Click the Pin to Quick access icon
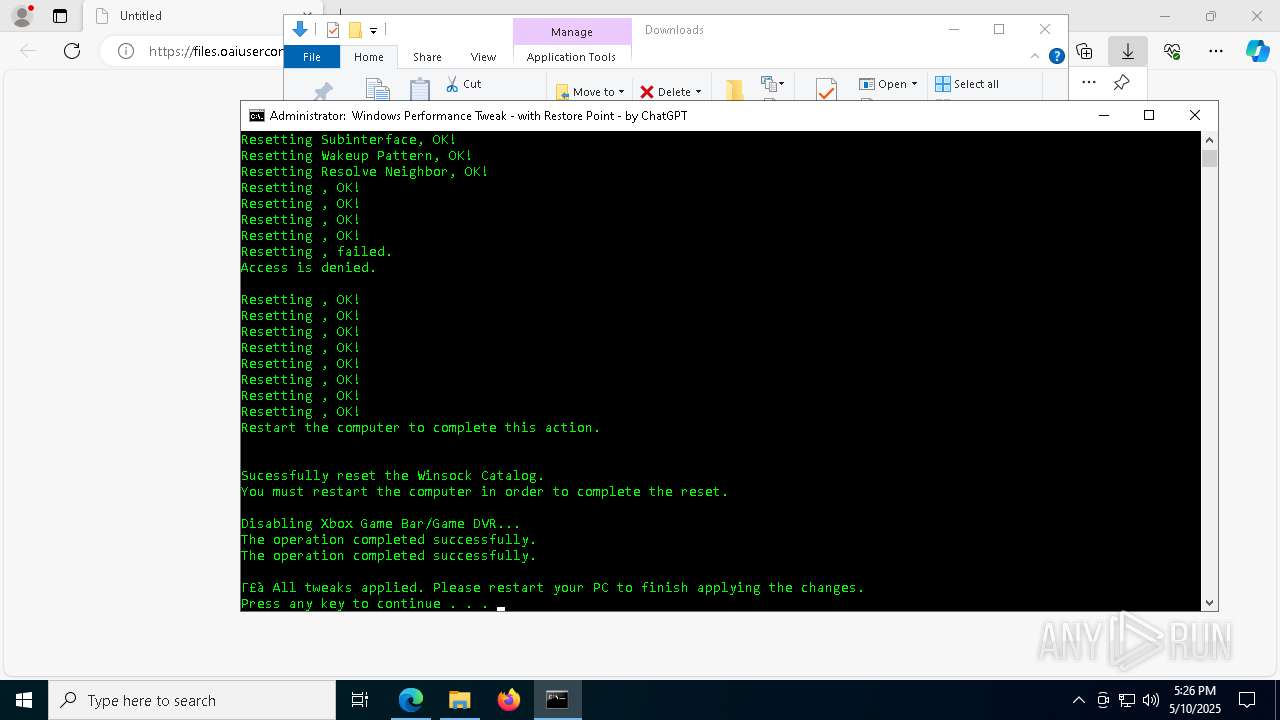The image size is (1280, 720). pos(322,91)
